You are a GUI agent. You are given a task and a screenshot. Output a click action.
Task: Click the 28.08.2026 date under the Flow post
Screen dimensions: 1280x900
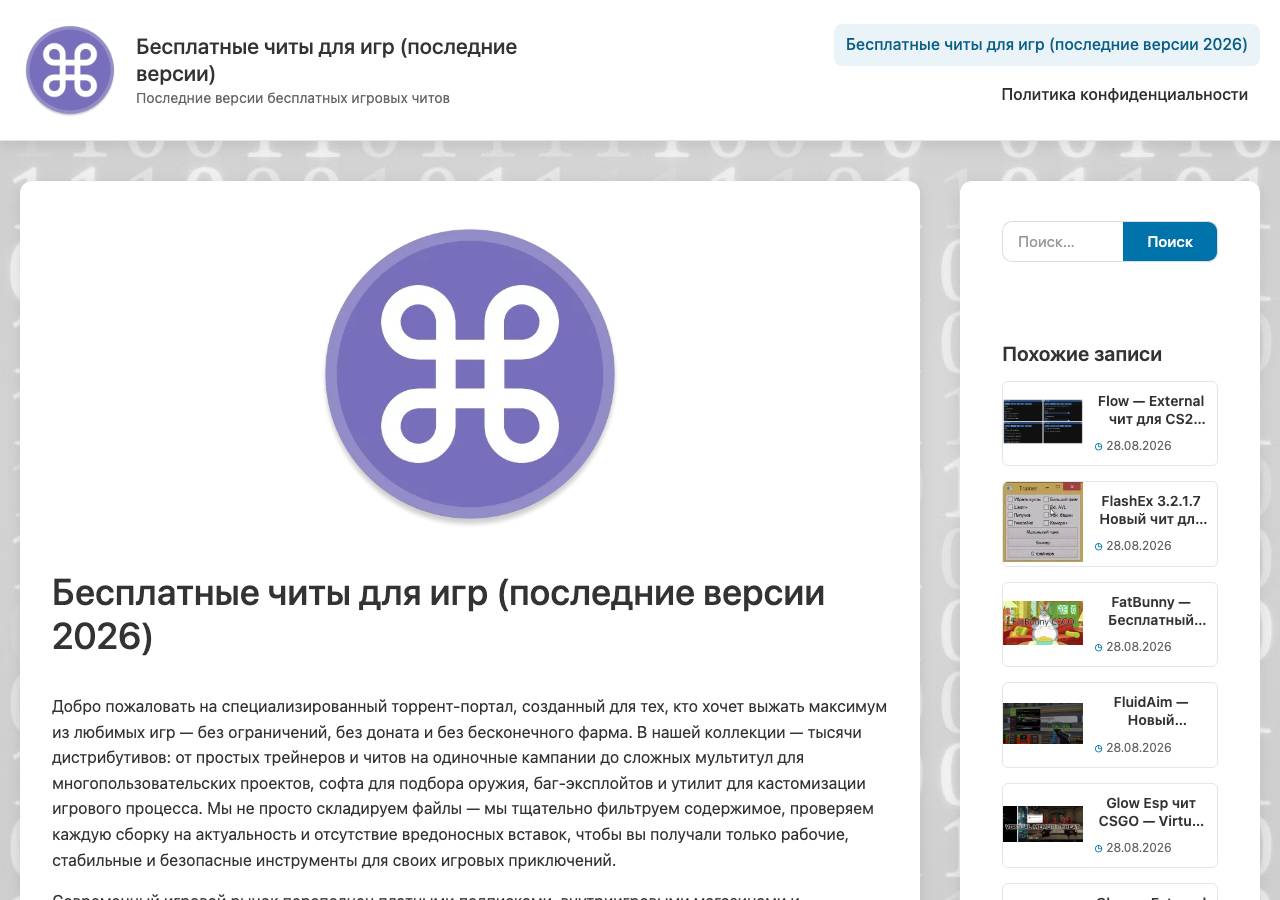(x=1139, y=446)
